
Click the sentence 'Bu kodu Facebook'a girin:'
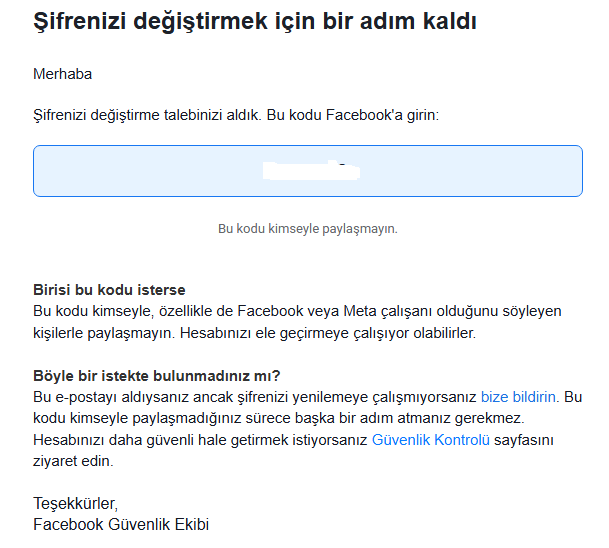pos(353,115)
